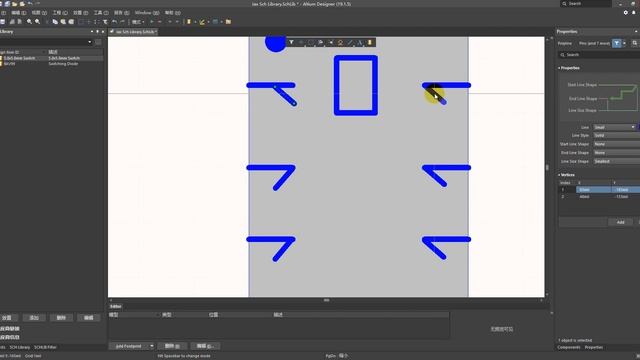This screenshot has width=640, height=360.
Task: Click the filter funnel icon in the main toolbar
Action: point(105,22)
